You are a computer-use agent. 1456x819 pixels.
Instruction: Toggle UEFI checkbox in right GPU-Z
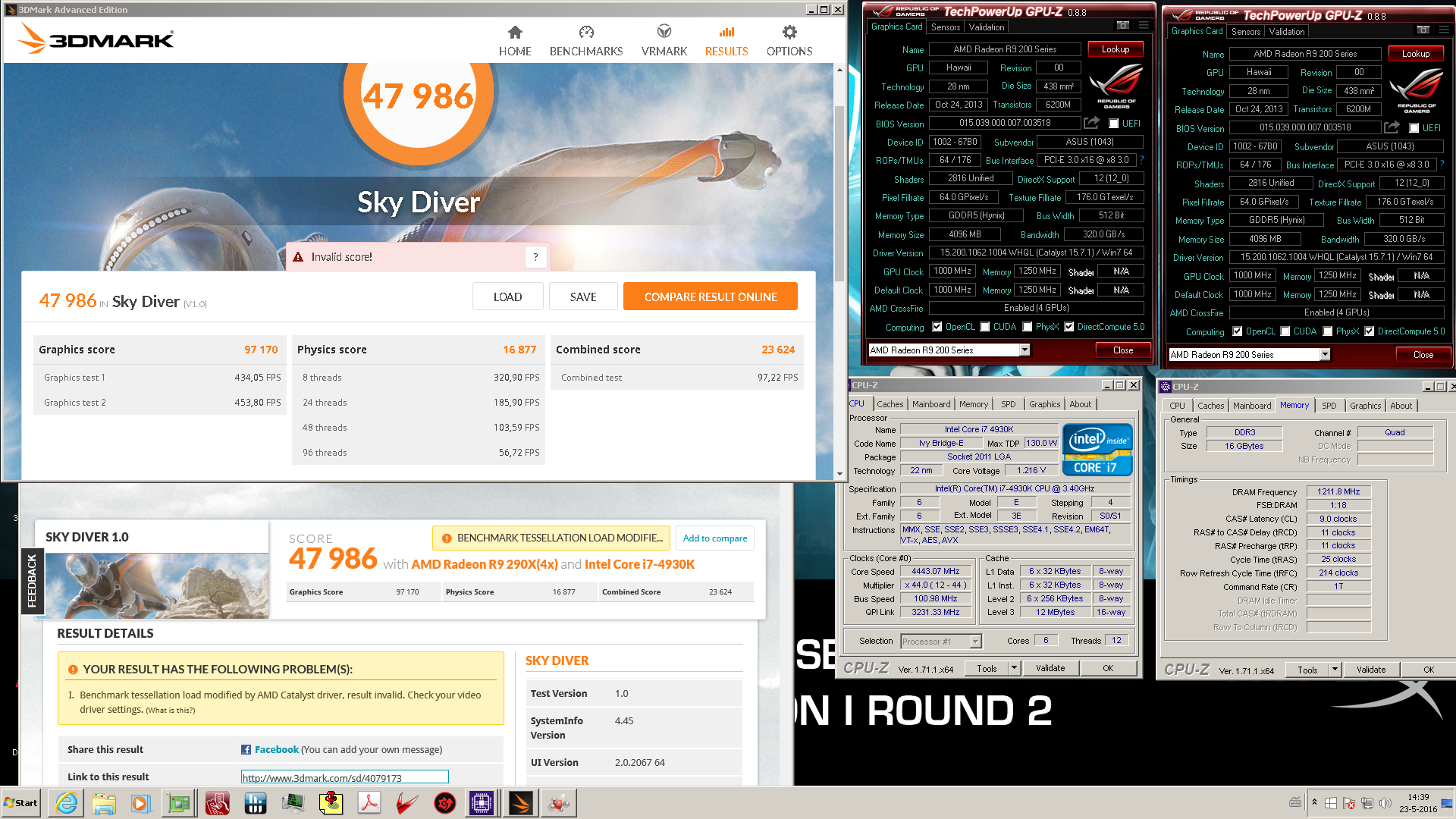coord(1414,128)
